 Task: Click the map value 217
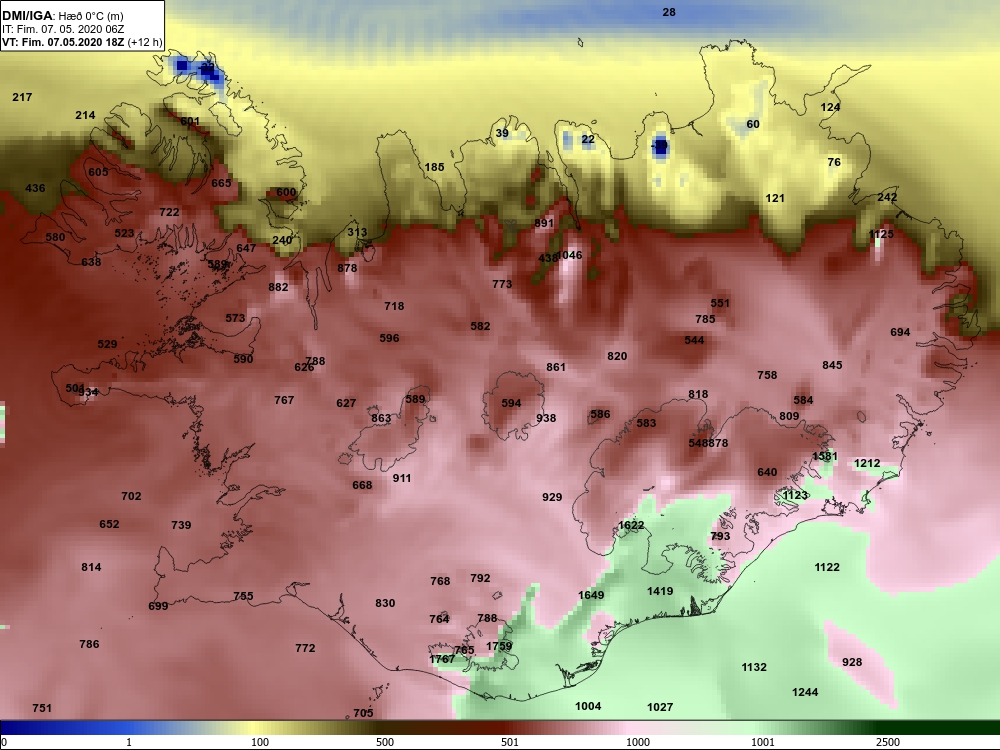pos(22,97)
